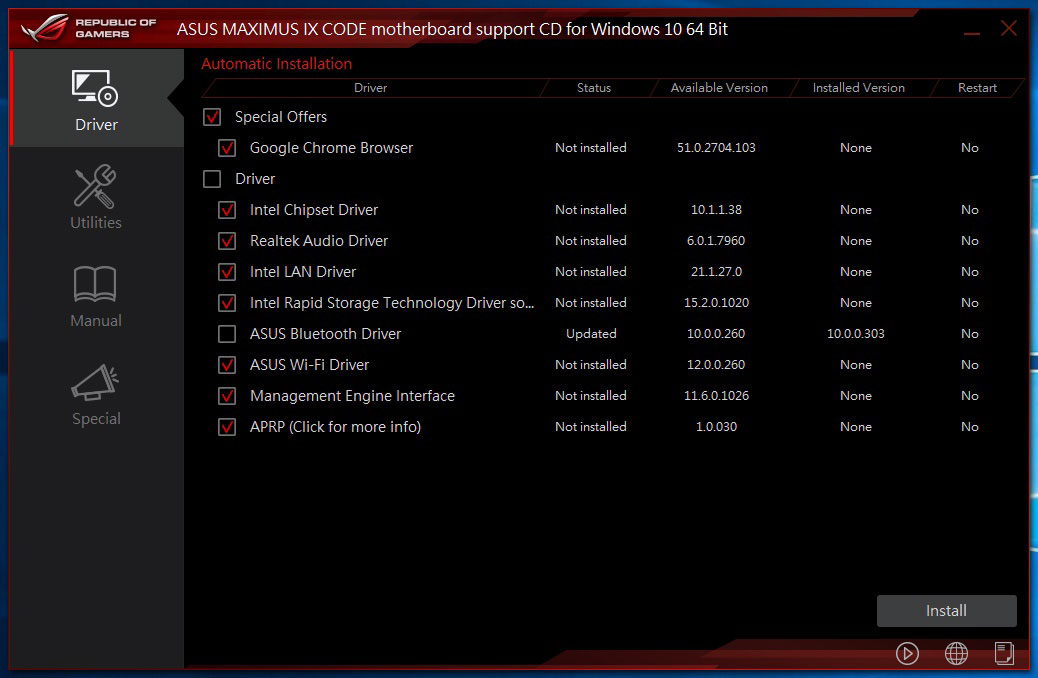Uncheck ASUS Wi-Fi Driver checkbox
This screenshot has width=1038, height=678.
pos(227,365)
